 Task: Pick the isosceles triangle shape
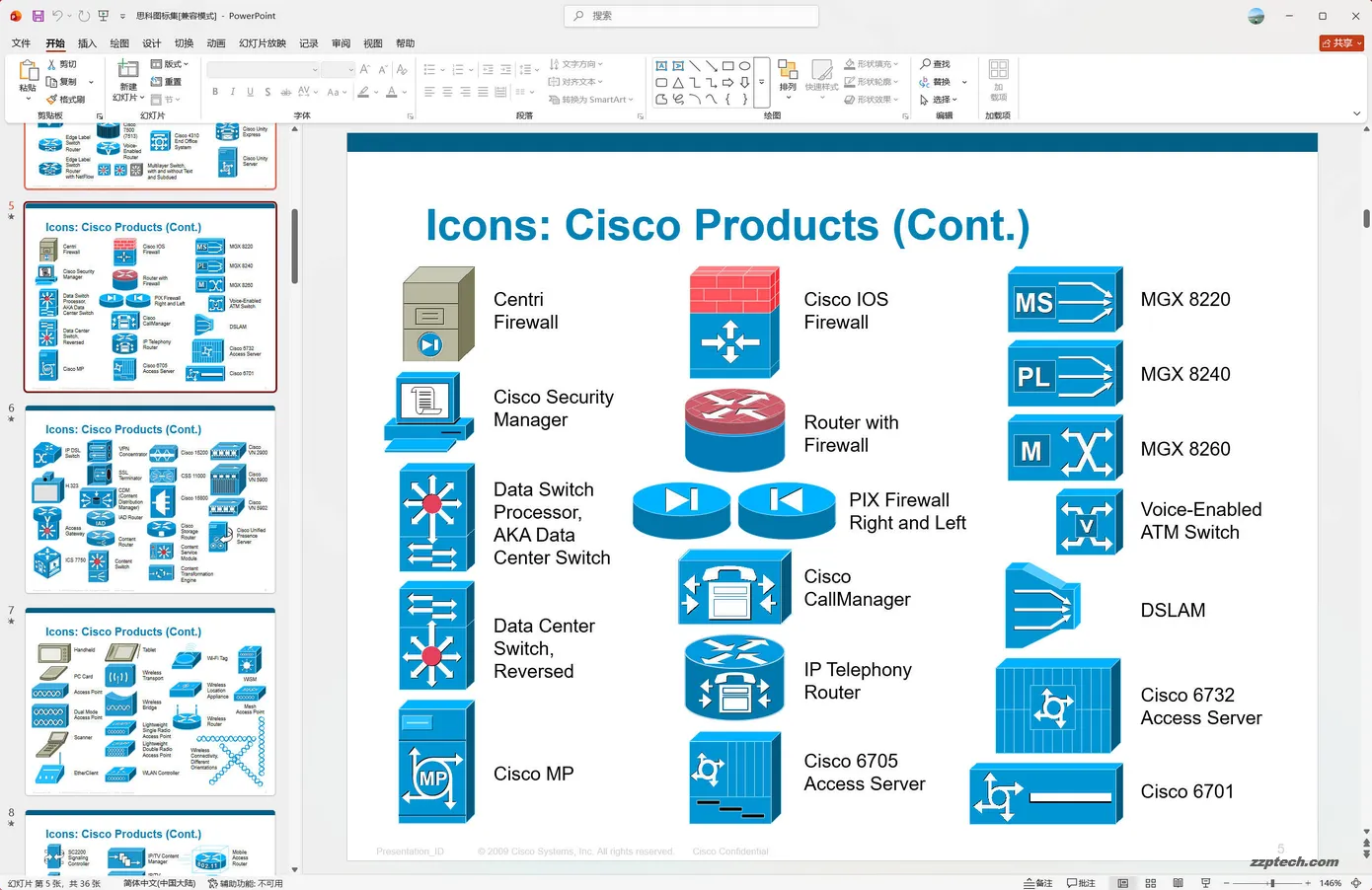pyautogui.click(x=678, y=83)
